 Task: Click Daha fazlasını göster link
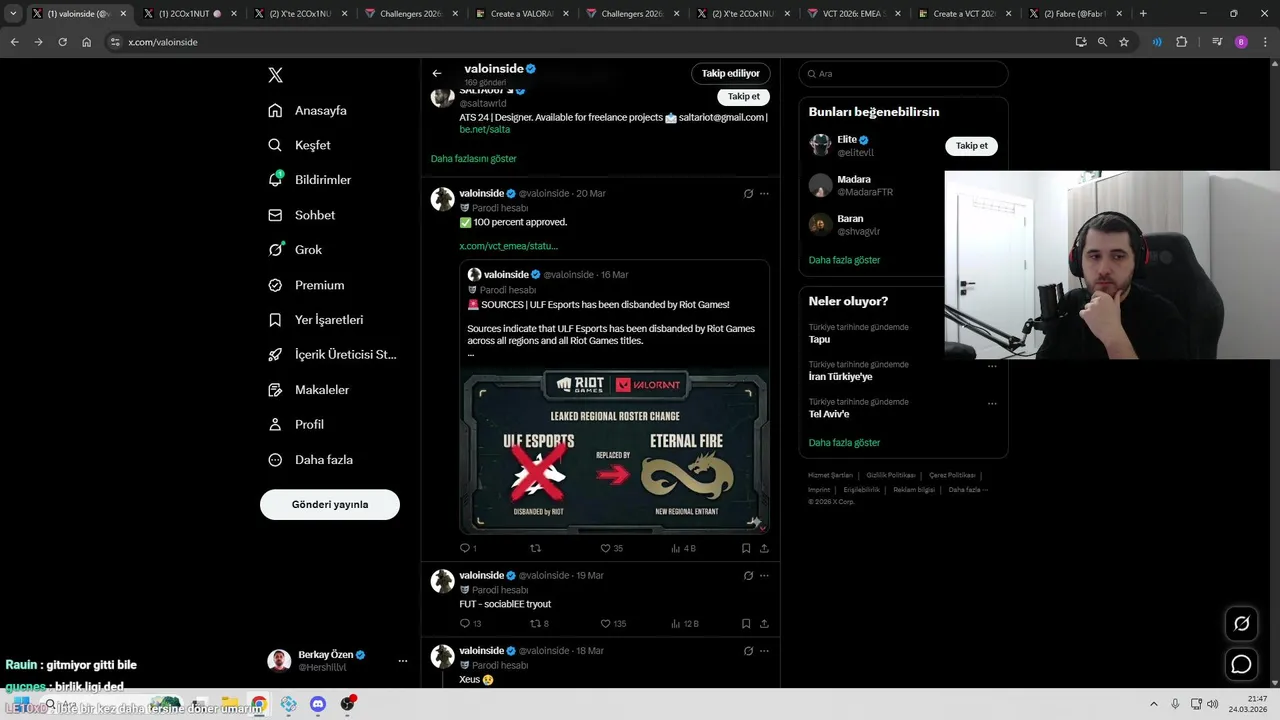474,159
